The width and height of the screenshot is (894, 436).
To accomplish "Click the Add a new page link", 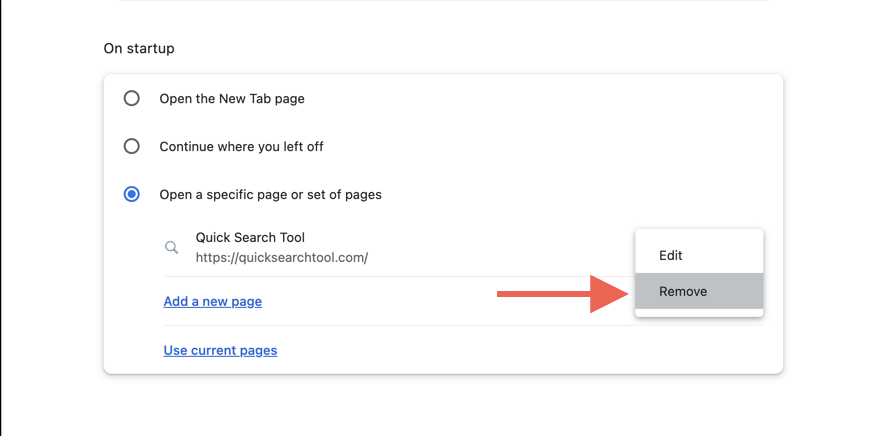I will 212,301.
